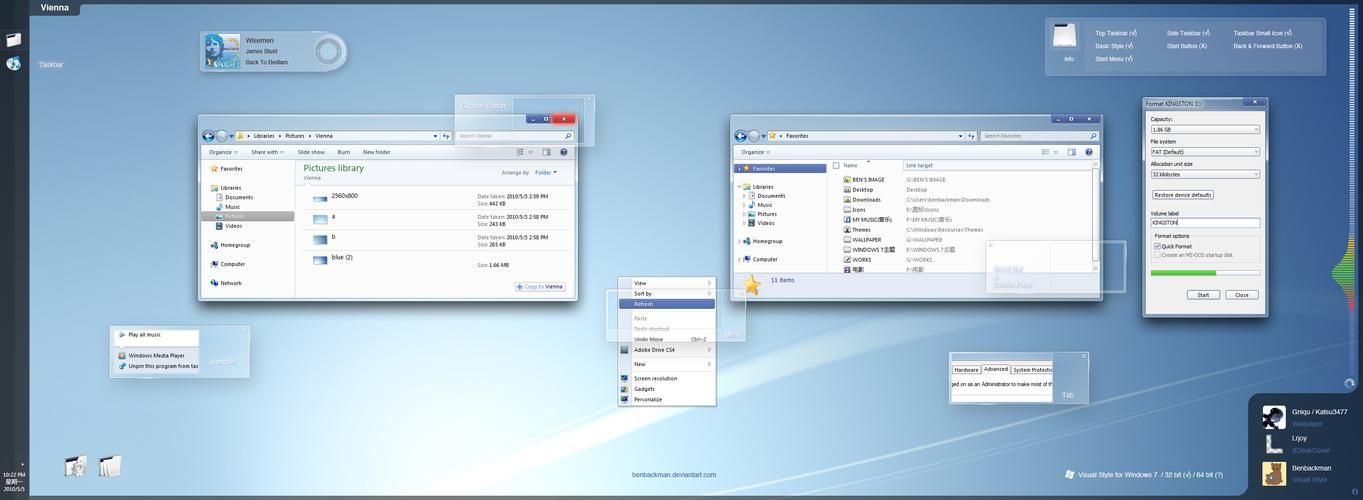Choose Screen resolution in context menu
The height and width of the screenshot is (500, 1363).
(666, 379)
